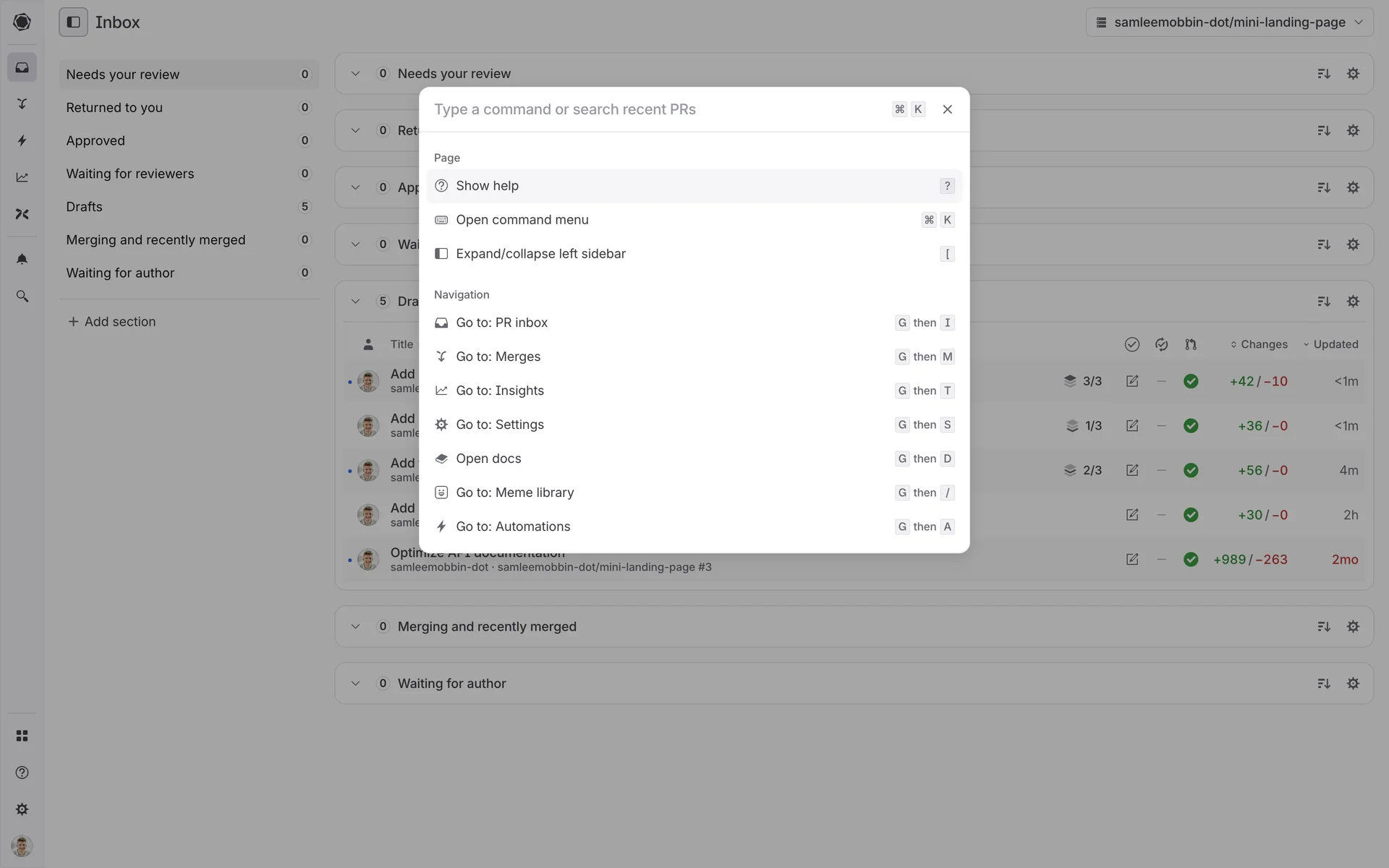
Task: Click the notifications bell icon
Action: pos(22,259)
